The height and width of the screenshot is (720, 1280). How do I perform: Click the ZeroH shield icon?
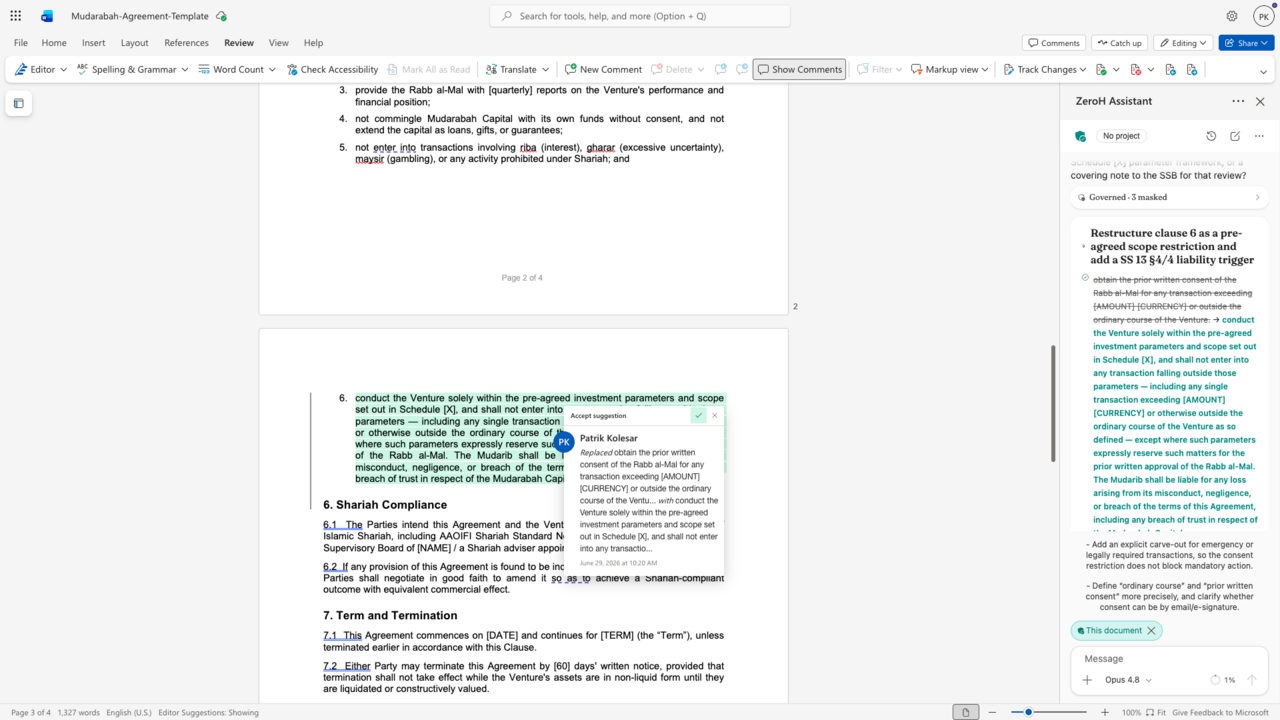click(x=1080, y=136)
